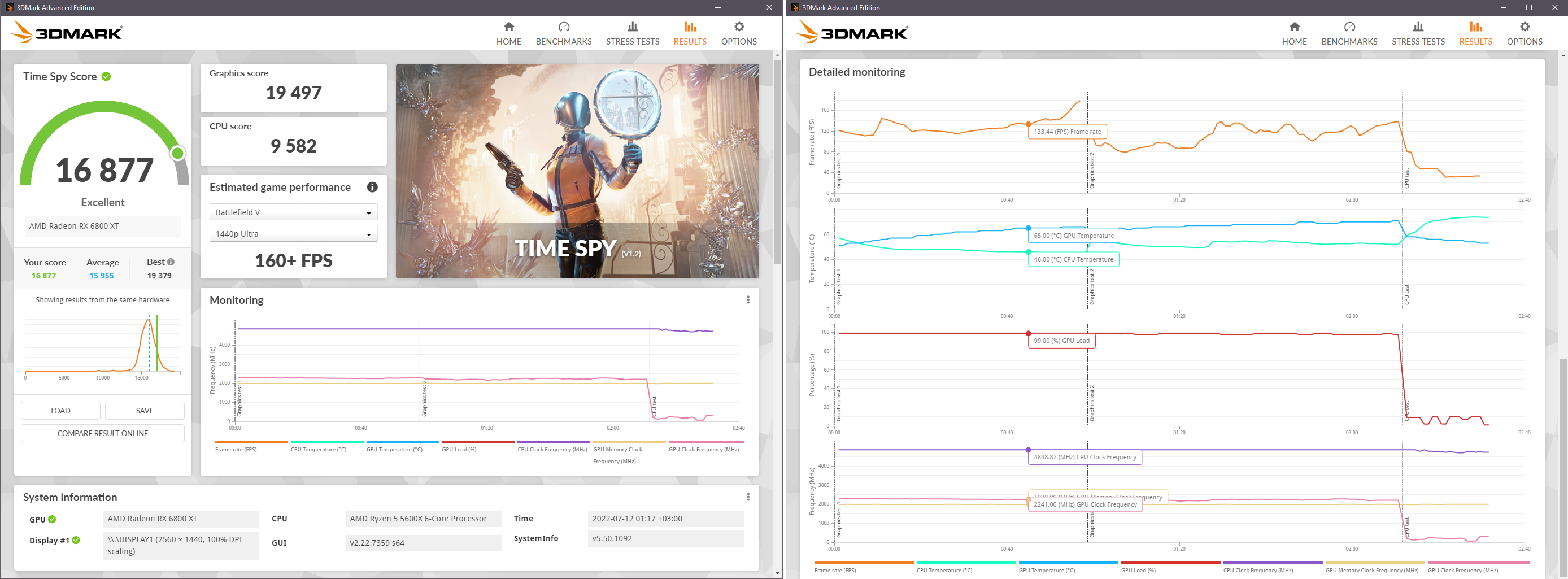Click the main score "16 877" in the gauge

pyautogui.click(x=104, y=170)
